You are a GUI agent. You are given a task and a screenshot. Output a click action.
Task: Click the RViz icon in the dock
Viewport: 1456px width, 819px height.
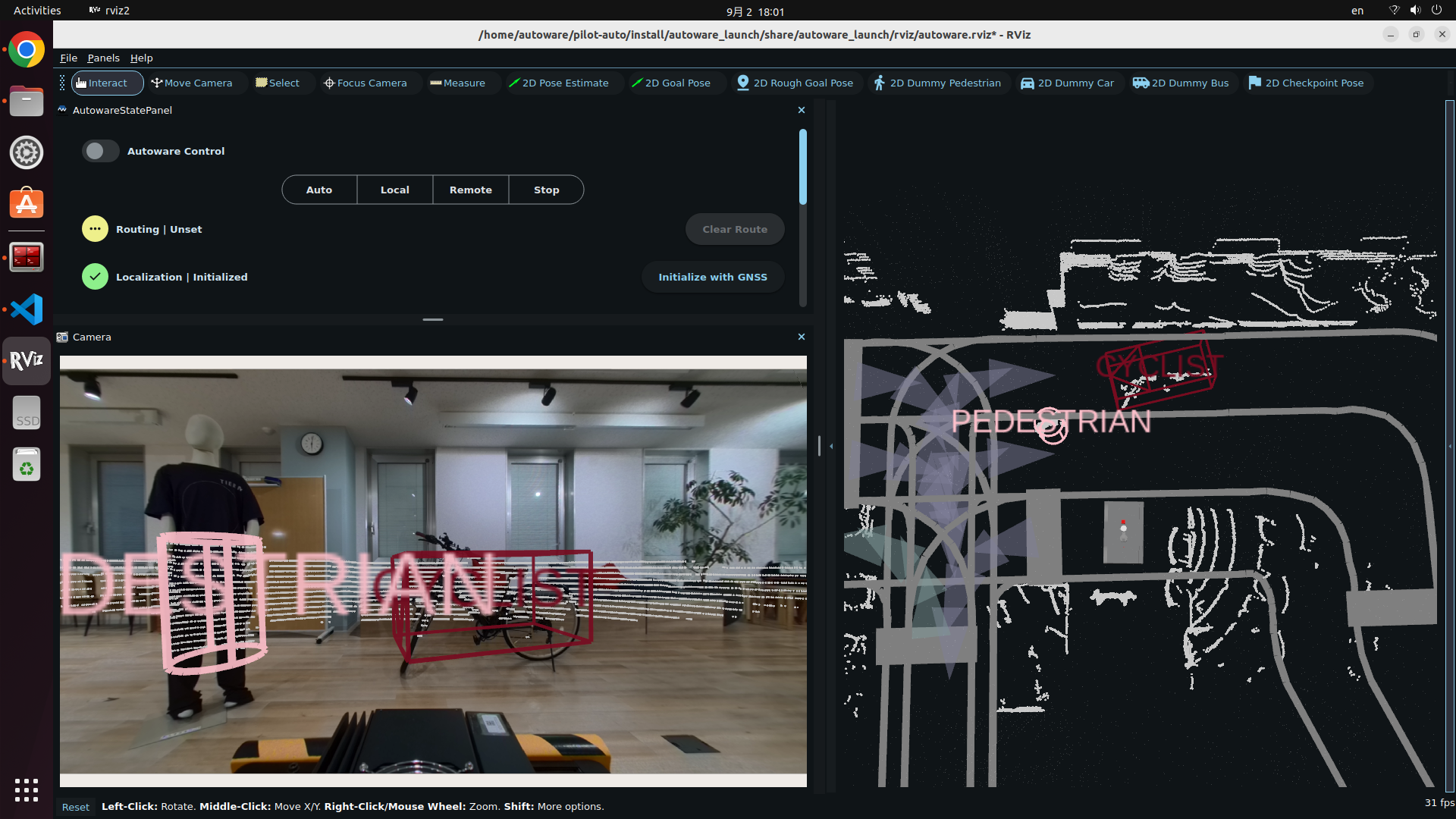pos(27,361)
